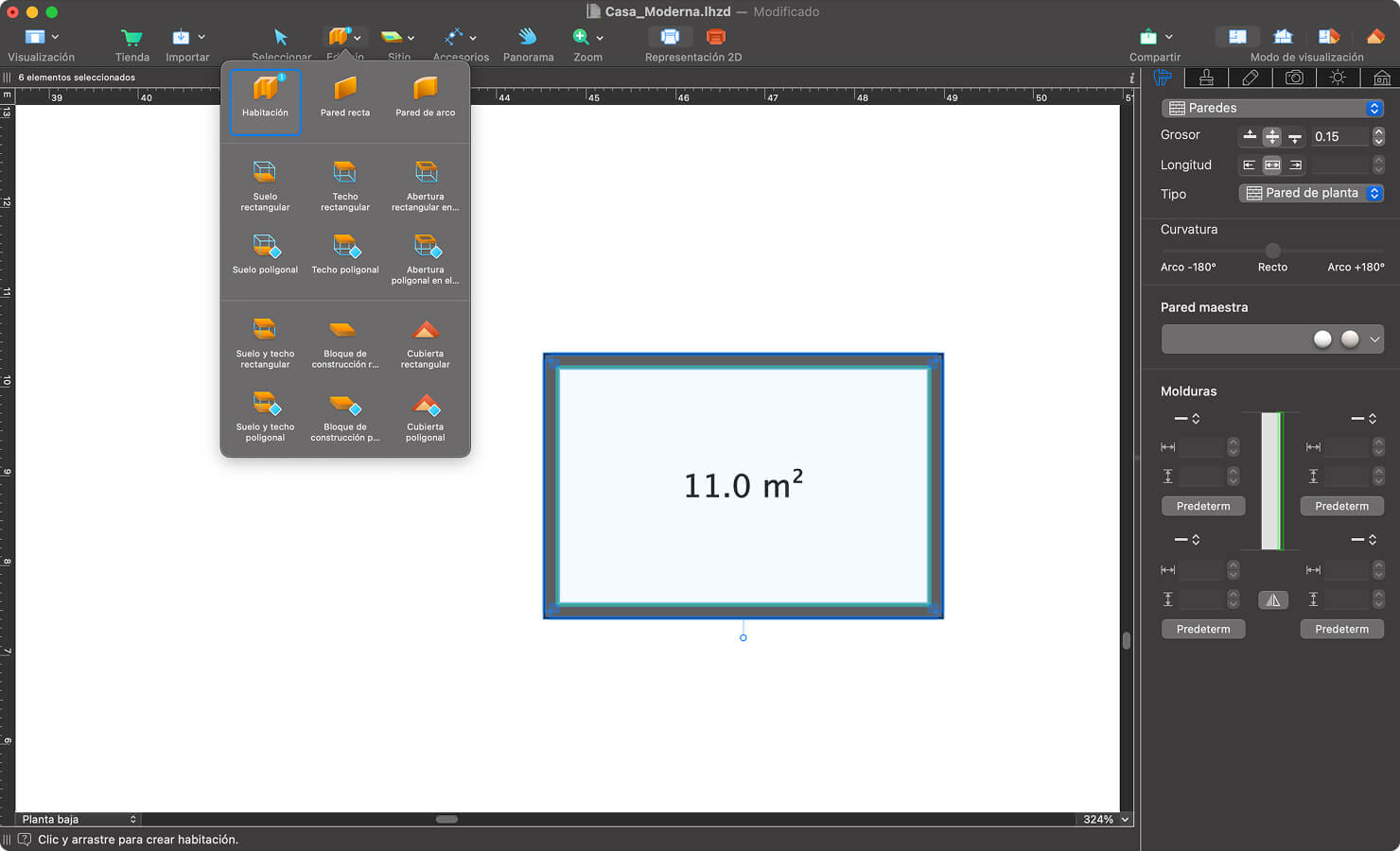Screen dimensions: 1400x851
Task: Pick the Abertura poligonal tool
Action: 426,260
